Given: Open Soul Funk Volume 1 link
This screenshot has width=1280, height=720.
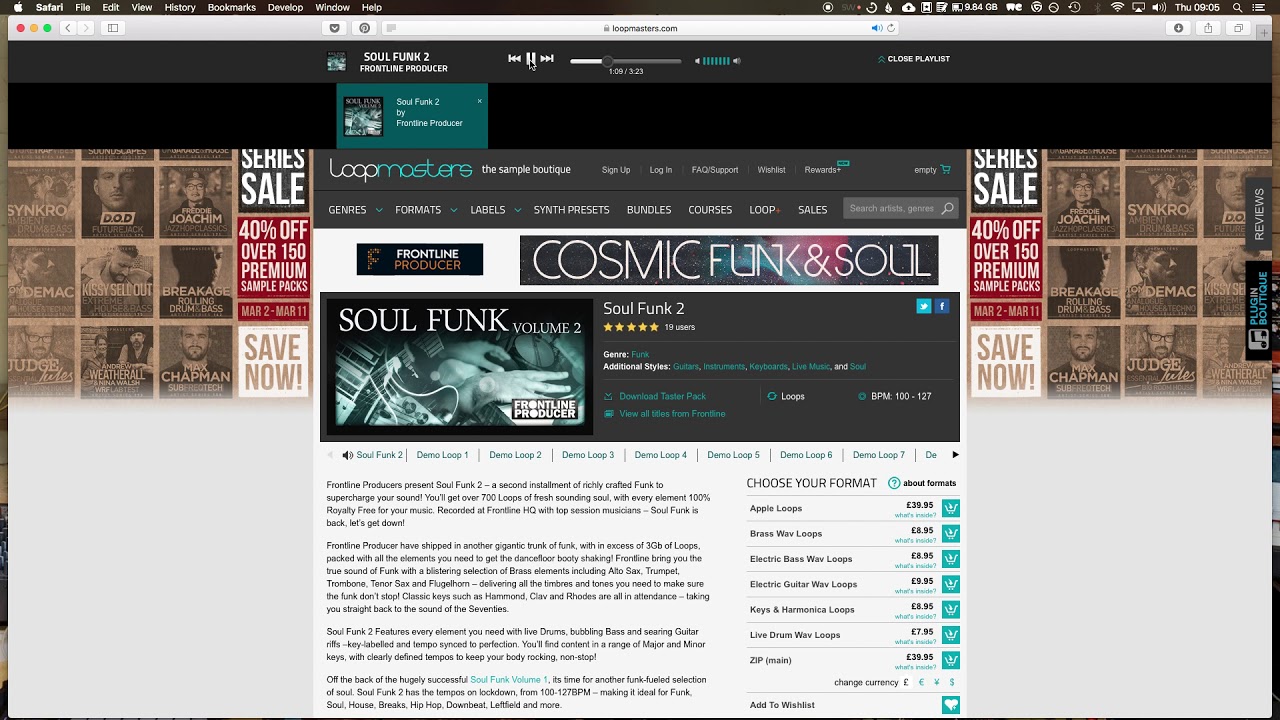Looking at the screenshot, I should point(509,680).
